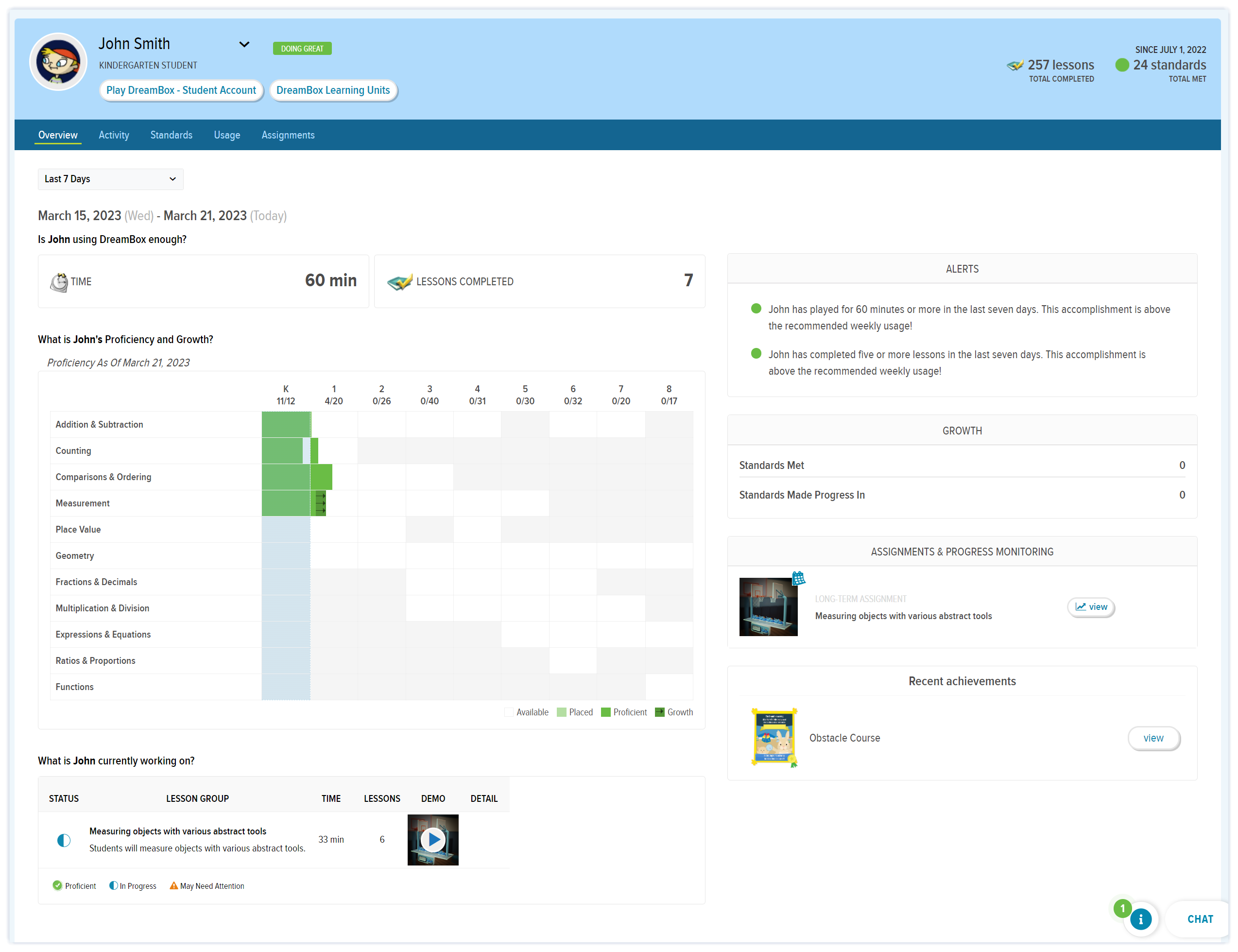Click the Geometry row label
Viewport: 1238px width, 952px height.
click(x=75, y=556)
